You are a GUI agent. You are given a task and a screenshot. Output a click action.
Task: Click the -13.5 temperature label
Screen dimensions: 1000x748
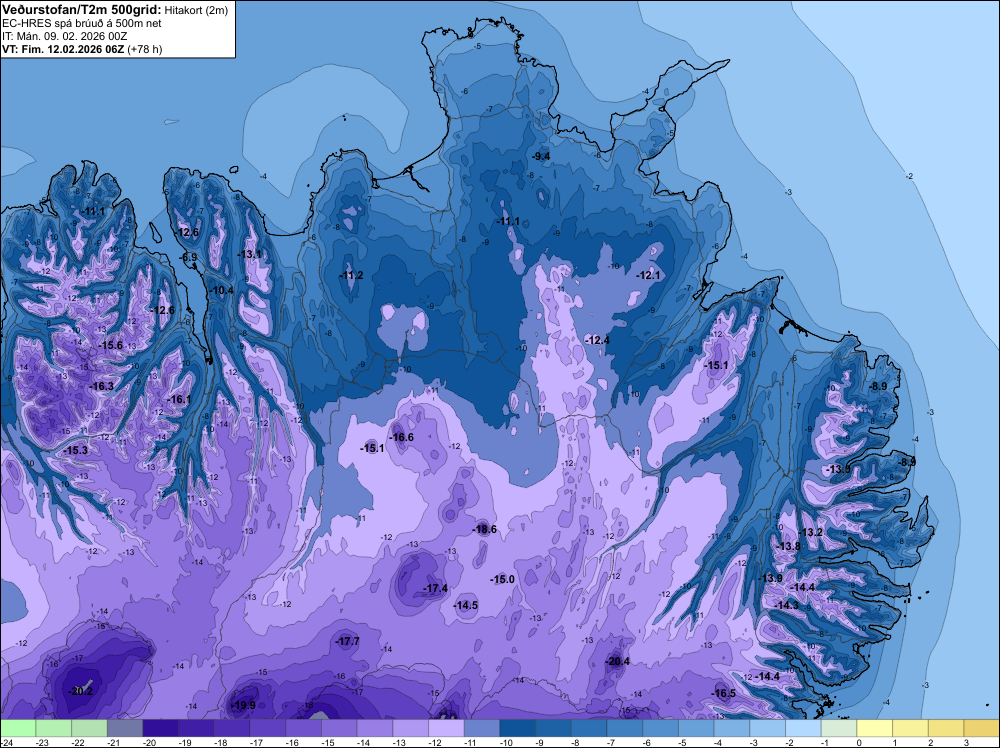838,469
